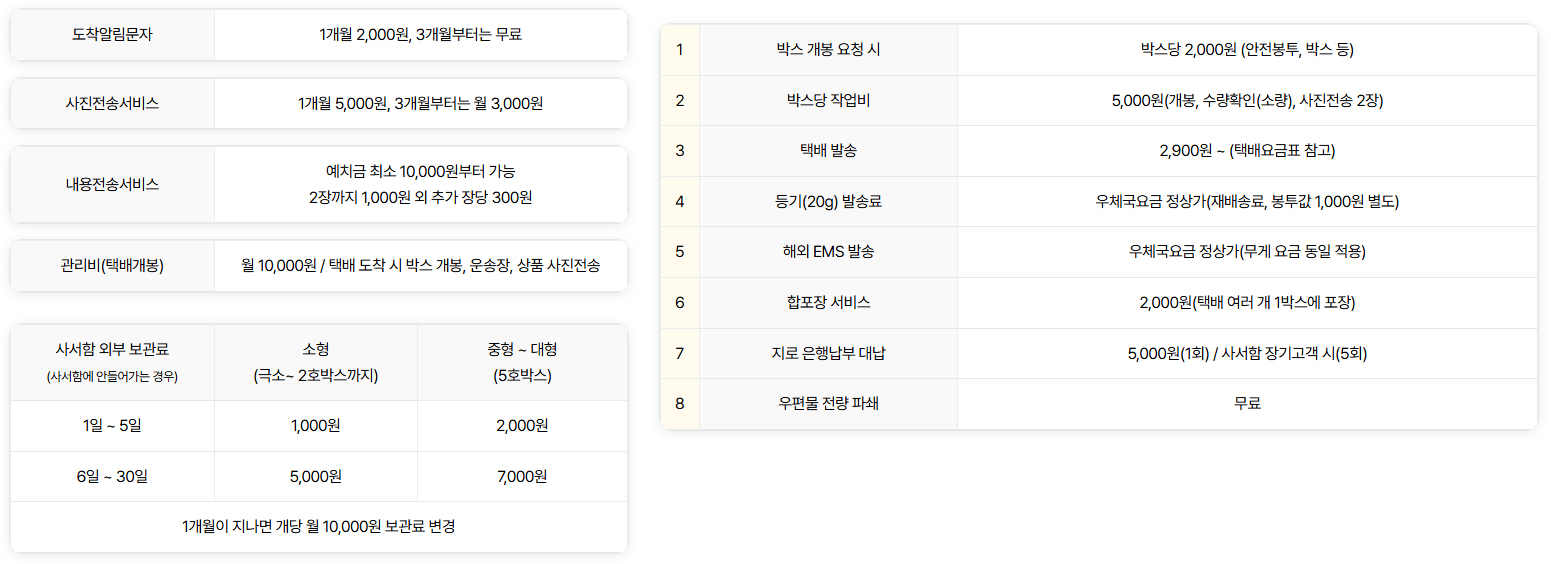The image size is (1551, 564).
Task: Click row number 2 cell
Action: click(x=680, y=100)
